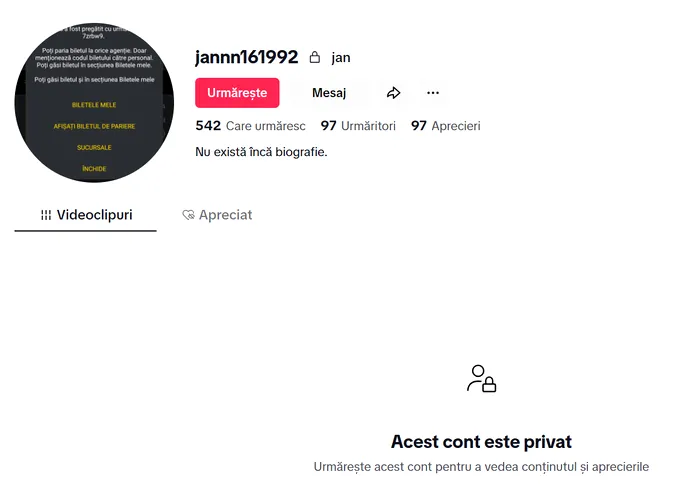Click the heart icon beside Apreciat

(188, 215)
